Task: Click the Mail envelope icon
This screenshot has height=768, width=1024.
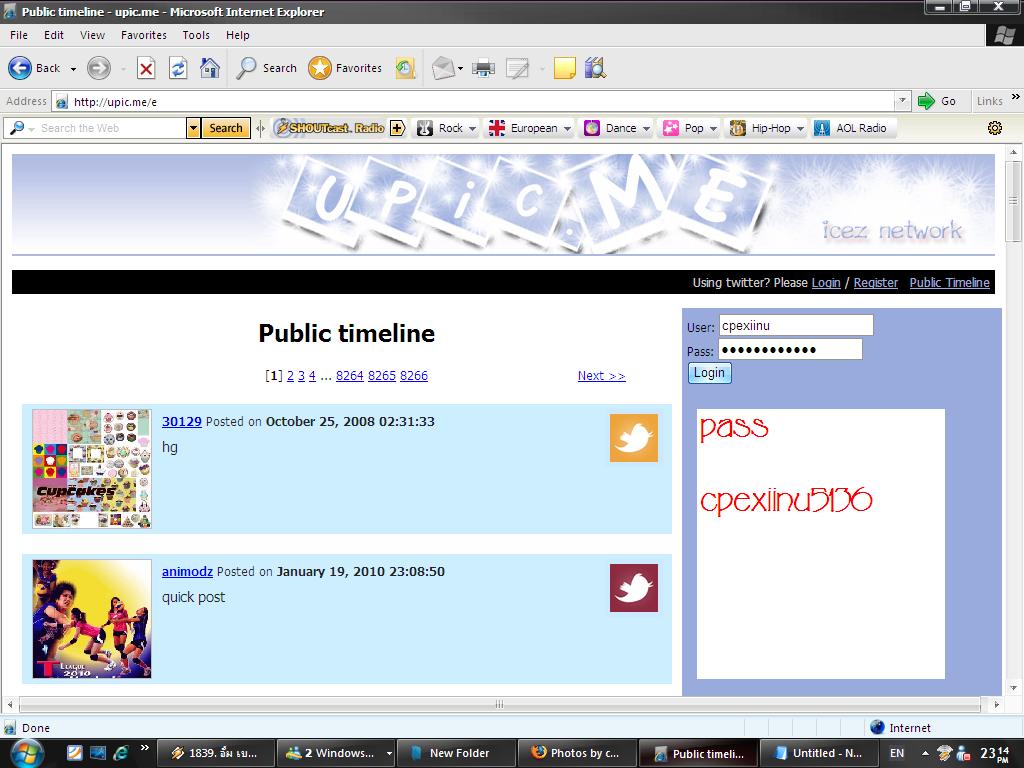Action: pos(443,68)
